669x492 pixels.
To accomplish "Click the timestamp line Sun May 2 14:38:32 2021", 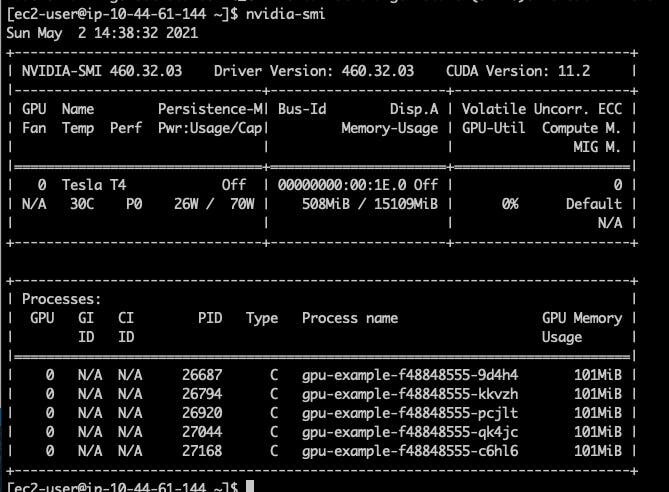I will coord(102,33).
